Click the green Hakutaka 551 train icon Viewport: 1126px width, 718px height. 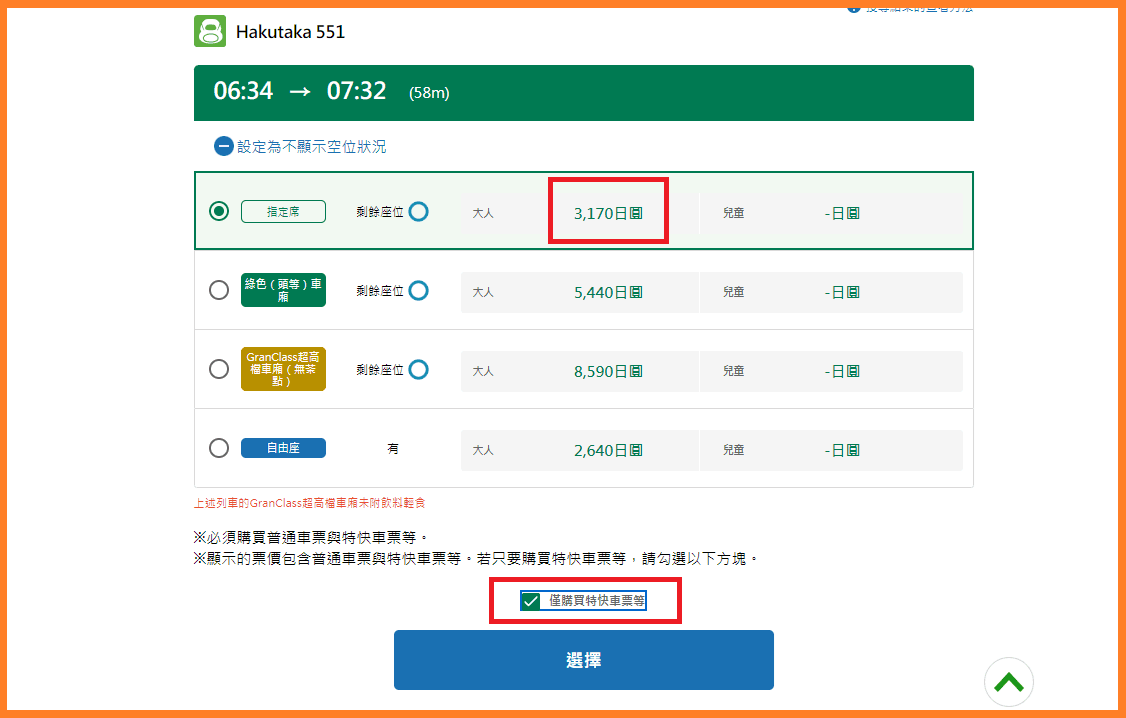click(210, 31)
